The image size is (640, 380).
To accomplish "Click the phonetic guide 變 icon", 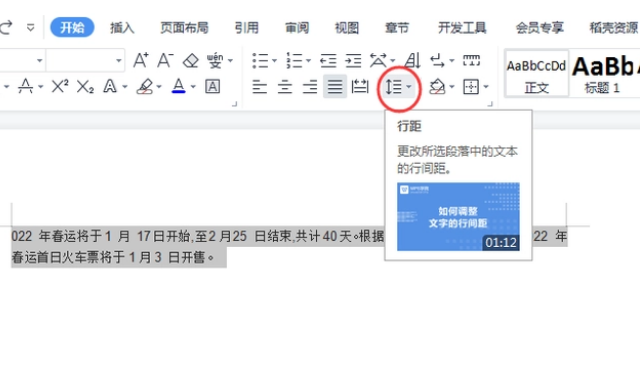I will click(214, 61).
